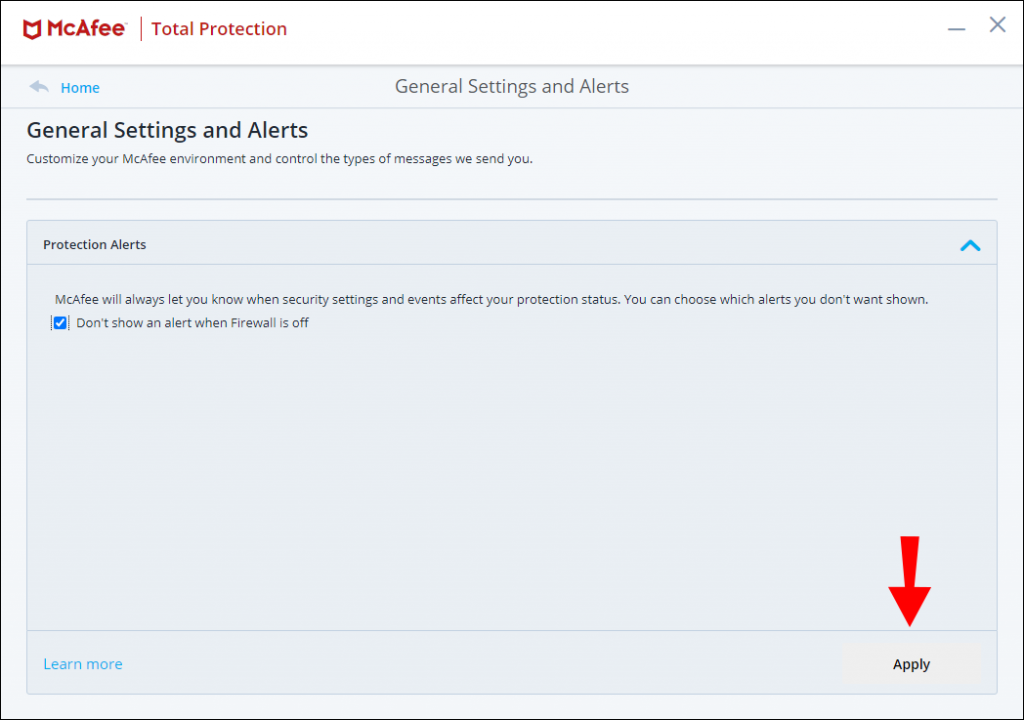
Task: Navigate to Home
Action: point(80,87)
